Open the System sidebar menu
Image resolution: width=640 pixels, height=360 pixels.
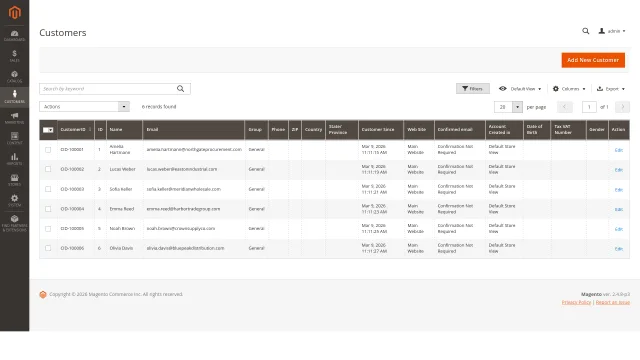coord(14,200)
